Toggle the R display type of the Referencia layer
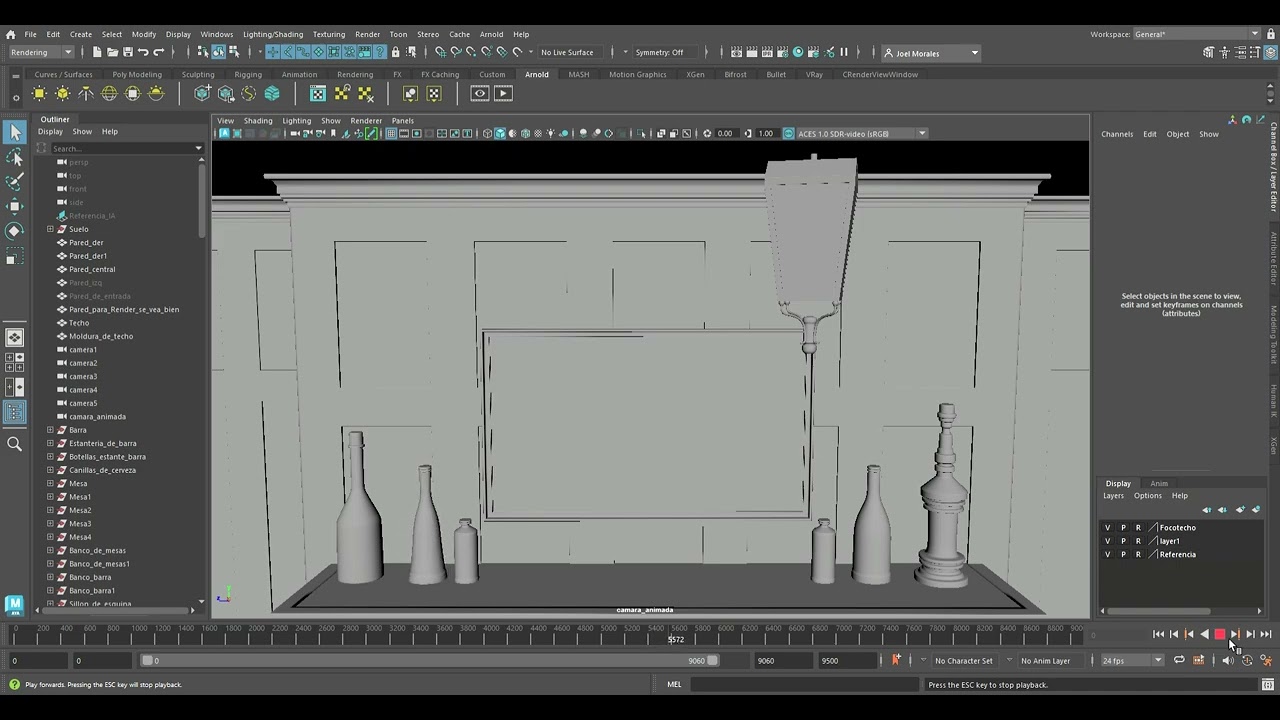1280x720 pixels. click(1138, 554)
